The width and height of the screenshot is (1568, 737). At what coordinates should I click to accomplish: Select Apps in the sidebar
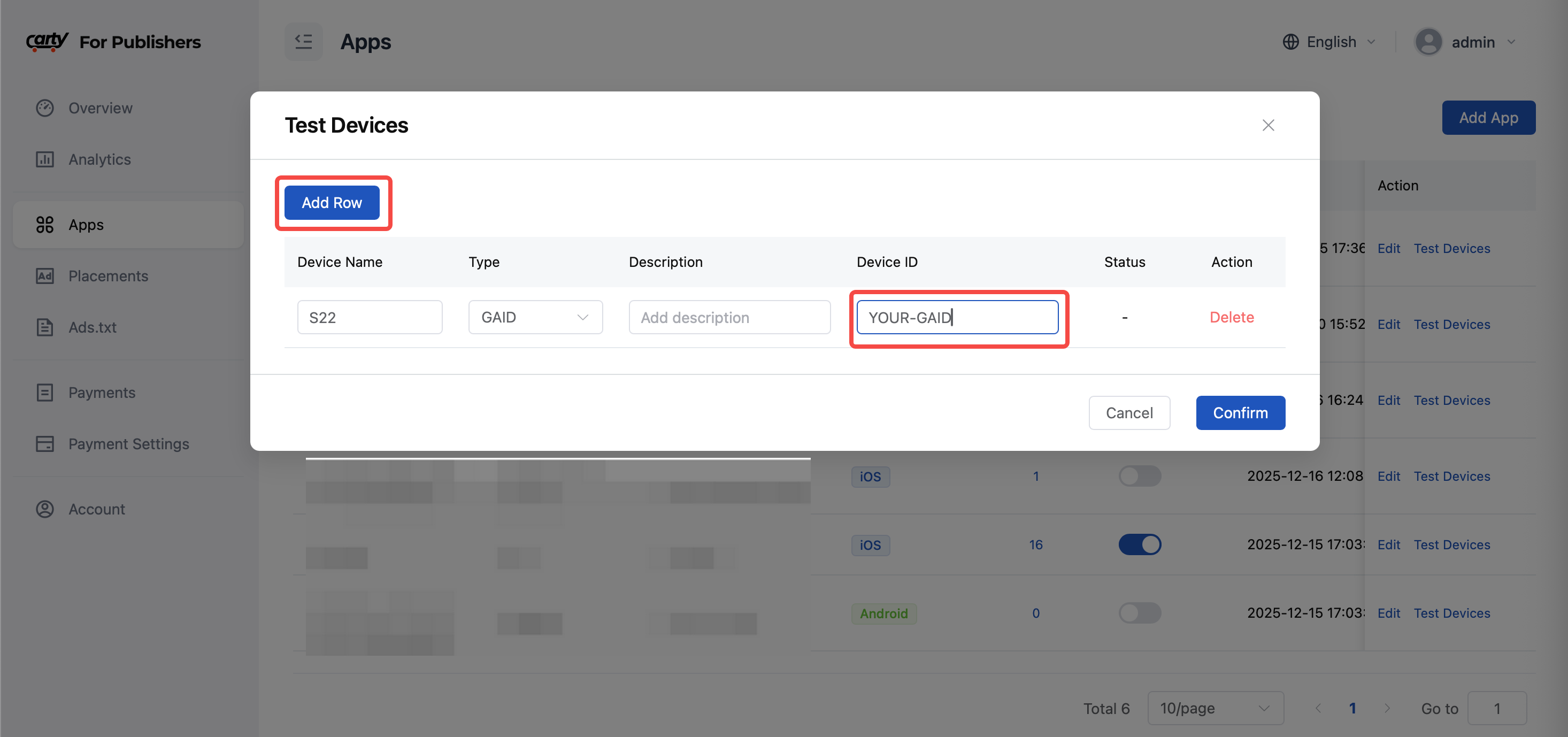(86, 225)
